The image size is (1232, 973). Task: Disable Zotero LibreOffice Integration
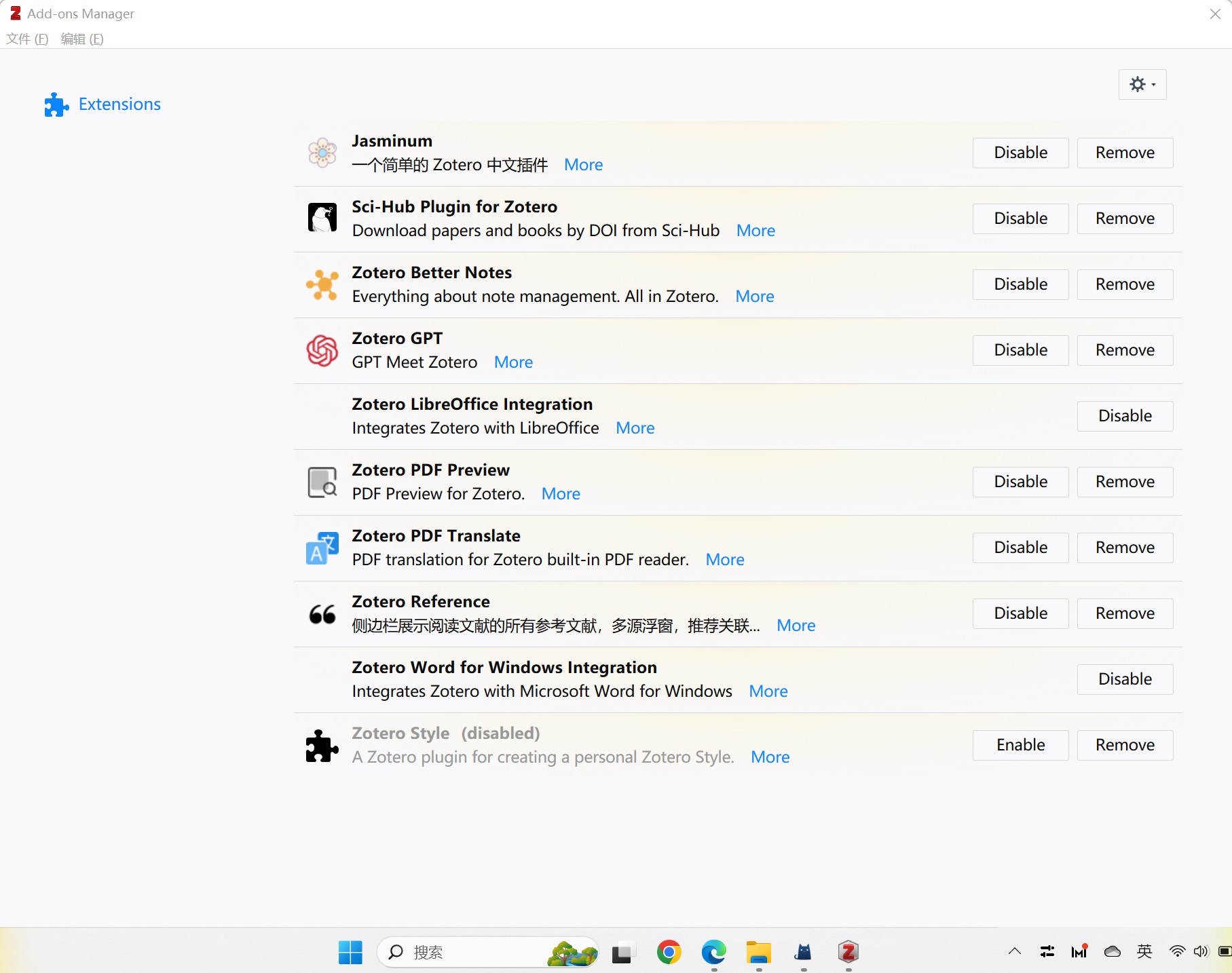click(1125, 416)
